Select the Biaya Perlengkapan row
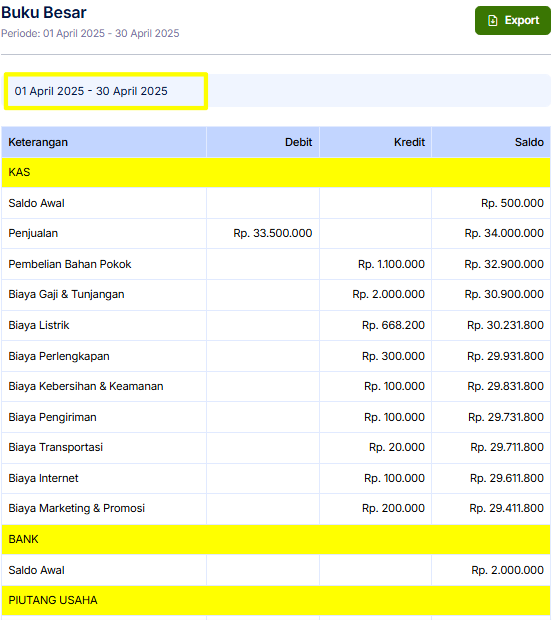The width and height of the screenshot is (552, 620). pyautogui.click(x=276, y=356)
